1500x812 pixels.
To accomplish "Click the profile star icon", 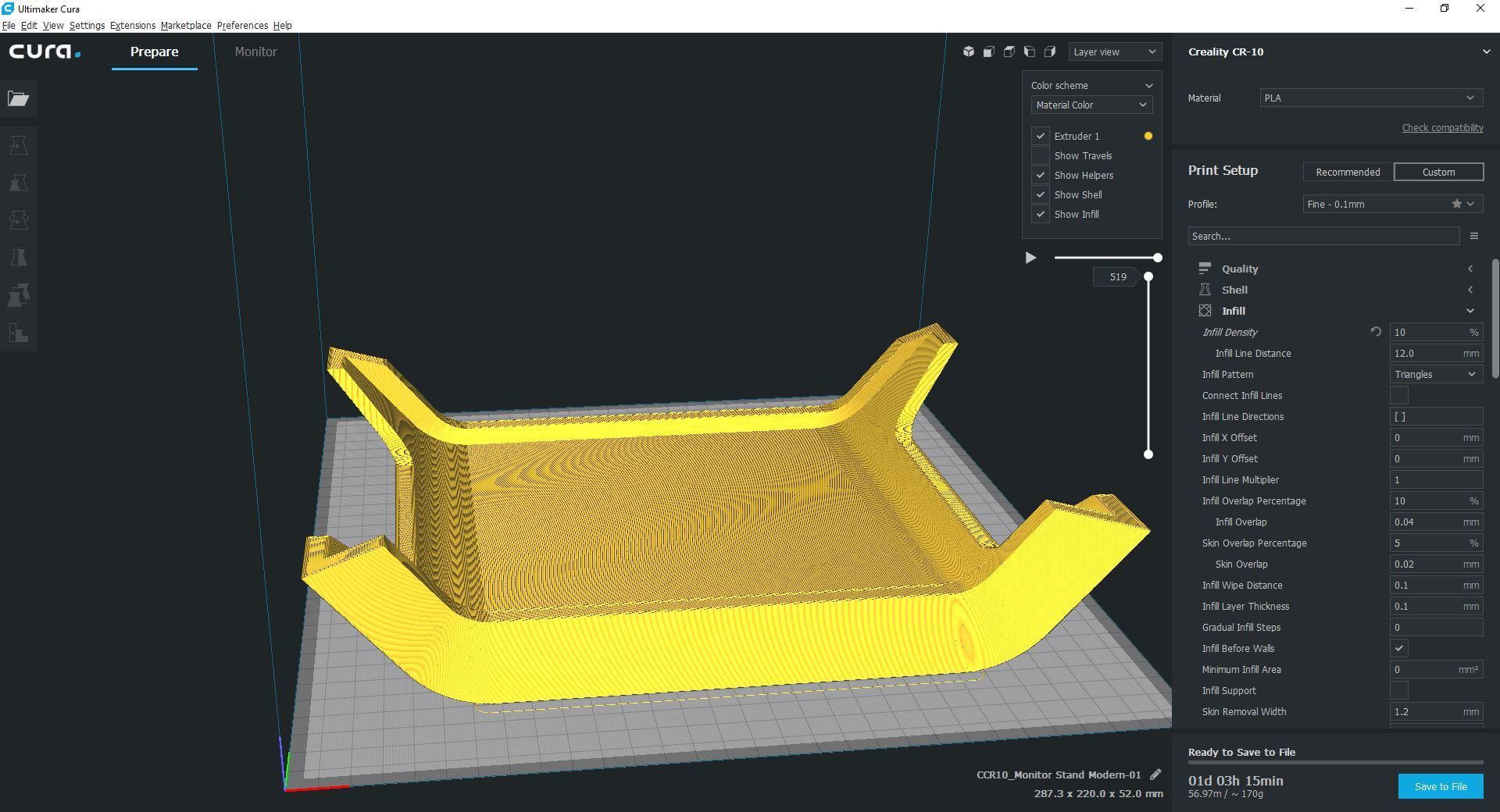I will coord(1457,204).
